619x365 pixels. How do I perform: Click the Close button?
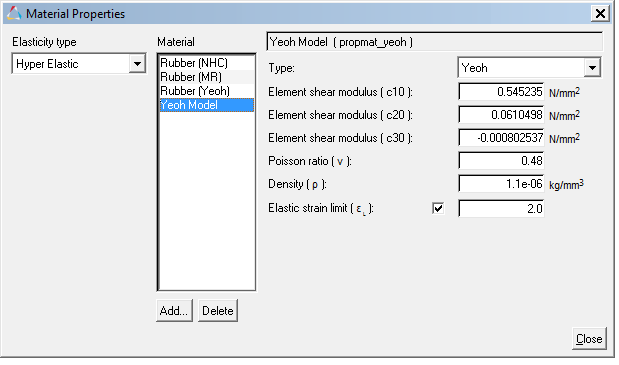point(589,339)
